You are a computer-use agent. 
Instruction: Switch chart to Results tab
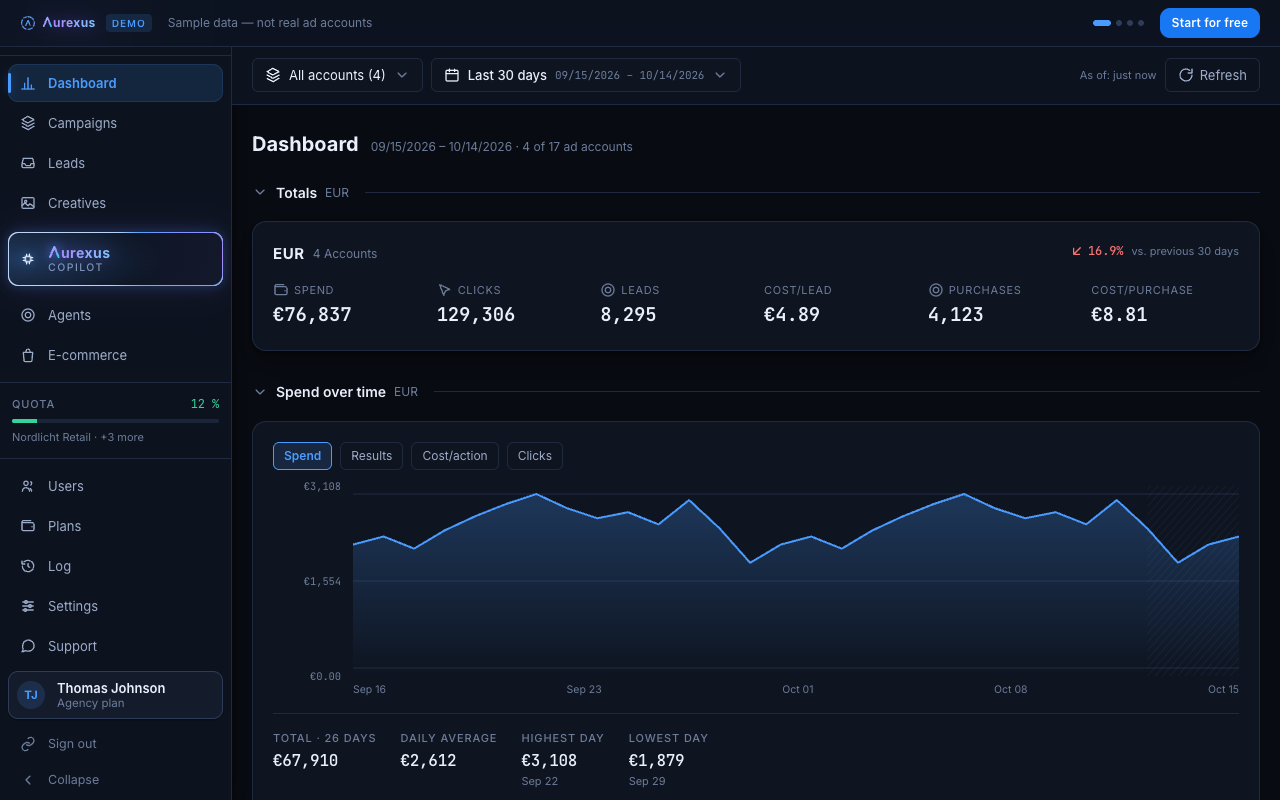(x=371, y=456)
